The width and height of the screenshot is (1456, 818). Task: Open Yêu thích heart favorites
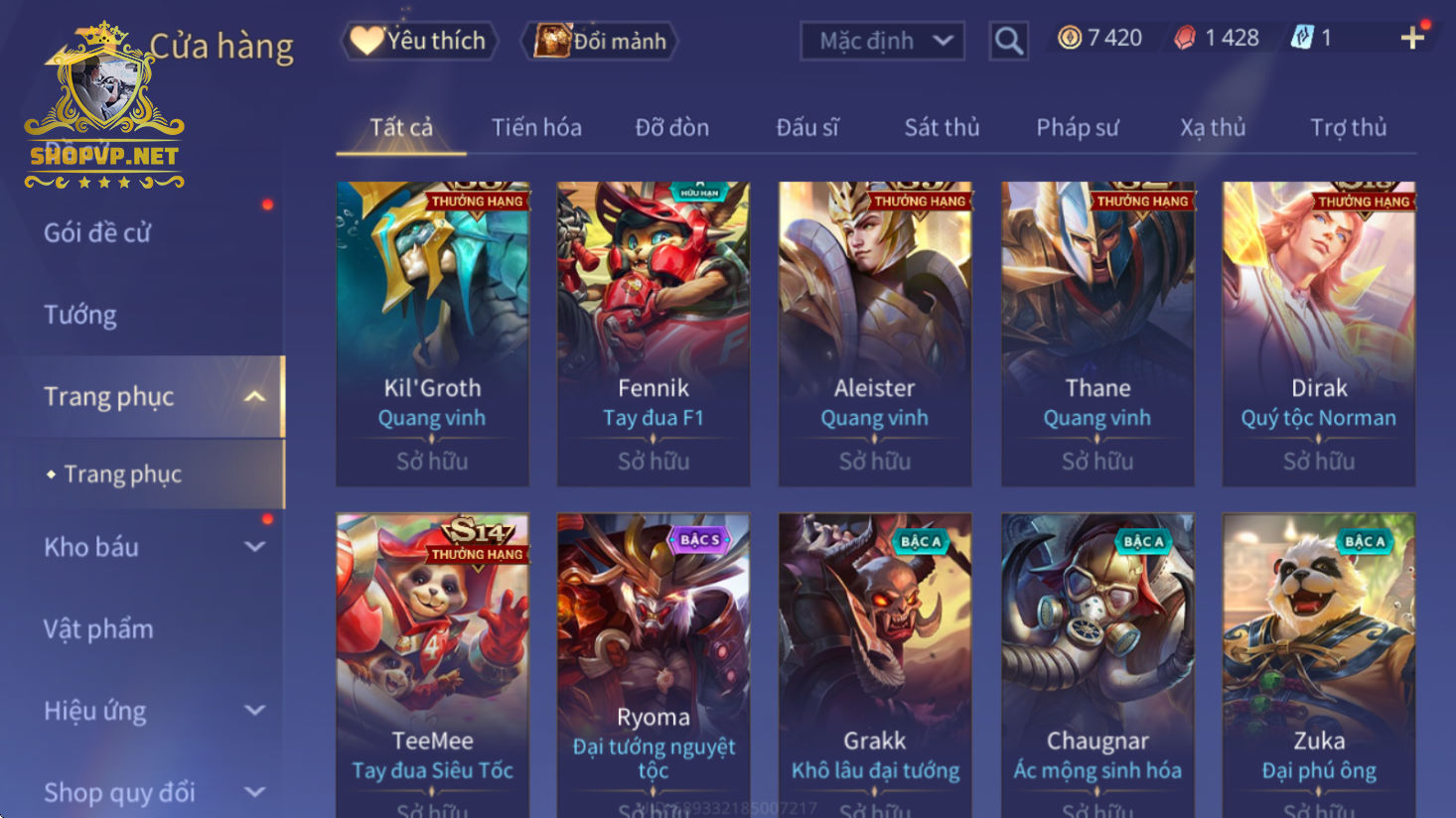click(x=419, y=41)
